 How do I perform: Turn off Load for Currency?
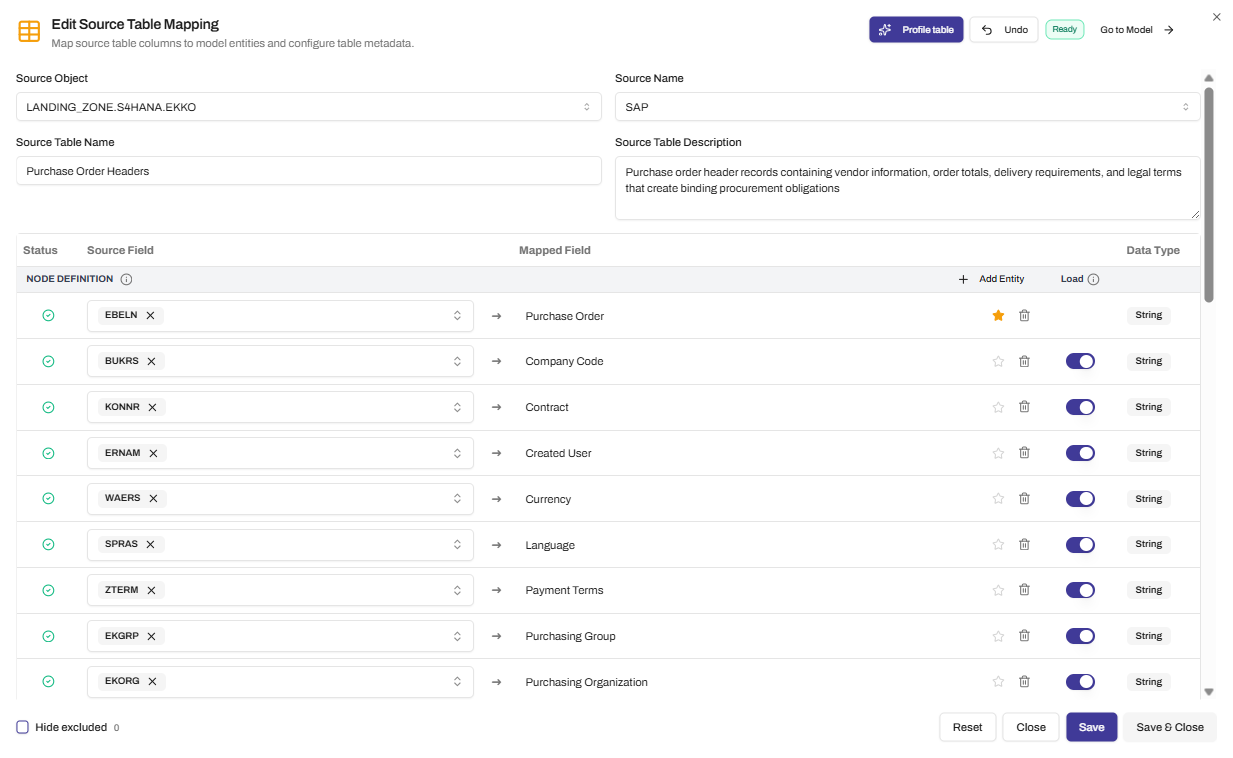coord(1080,498)
